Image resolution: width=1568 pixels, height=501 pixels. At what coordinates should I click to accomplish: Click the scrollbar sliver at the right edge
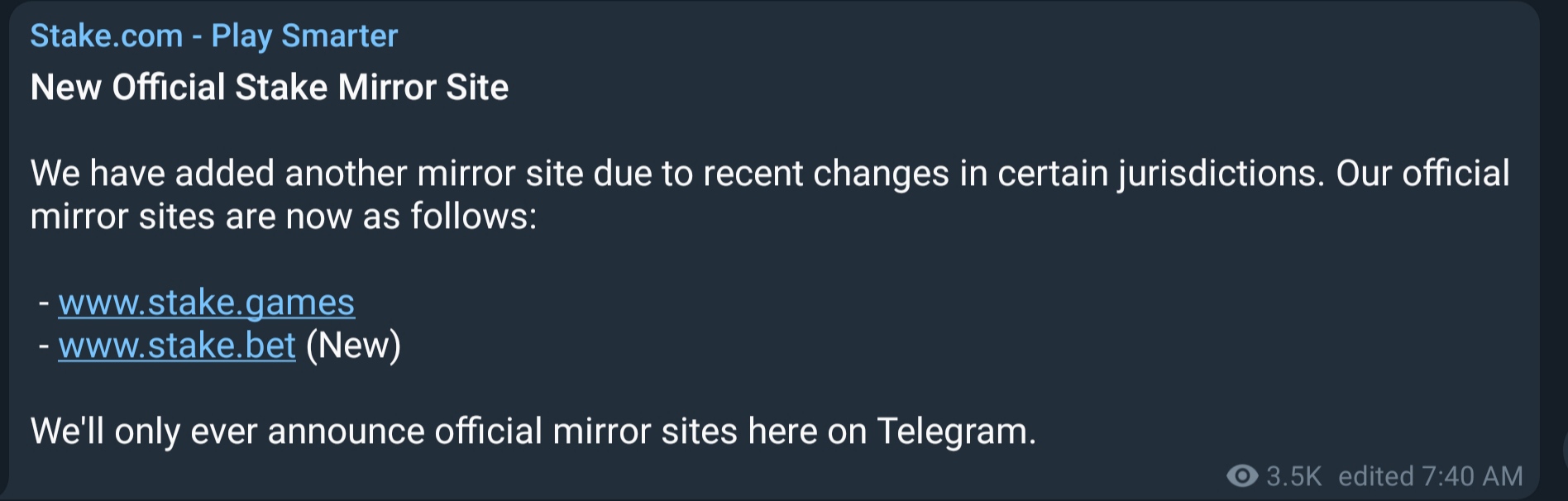1564,451
